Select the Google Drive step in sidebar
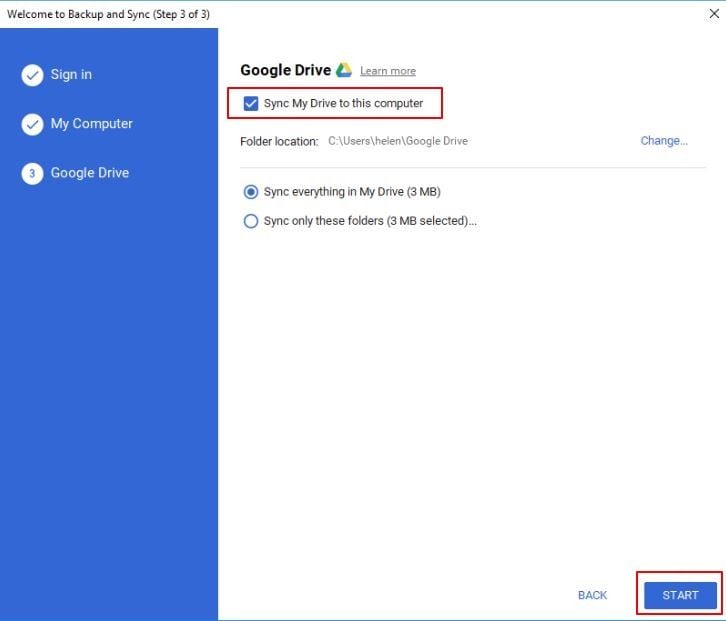Image resolution: width=726 pixels, height=621 pixels. point(90,173)
